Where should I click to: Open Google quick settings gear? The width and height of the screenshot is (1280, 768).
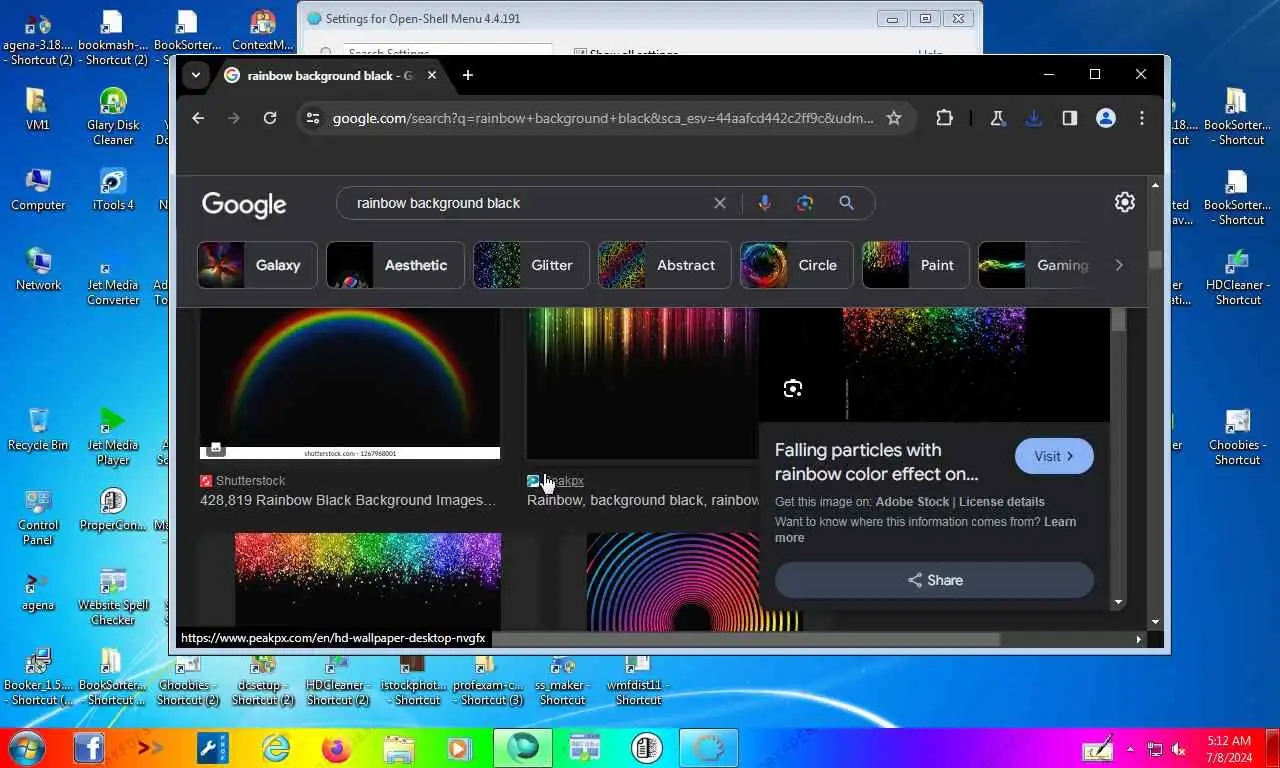click(1125, 202)
